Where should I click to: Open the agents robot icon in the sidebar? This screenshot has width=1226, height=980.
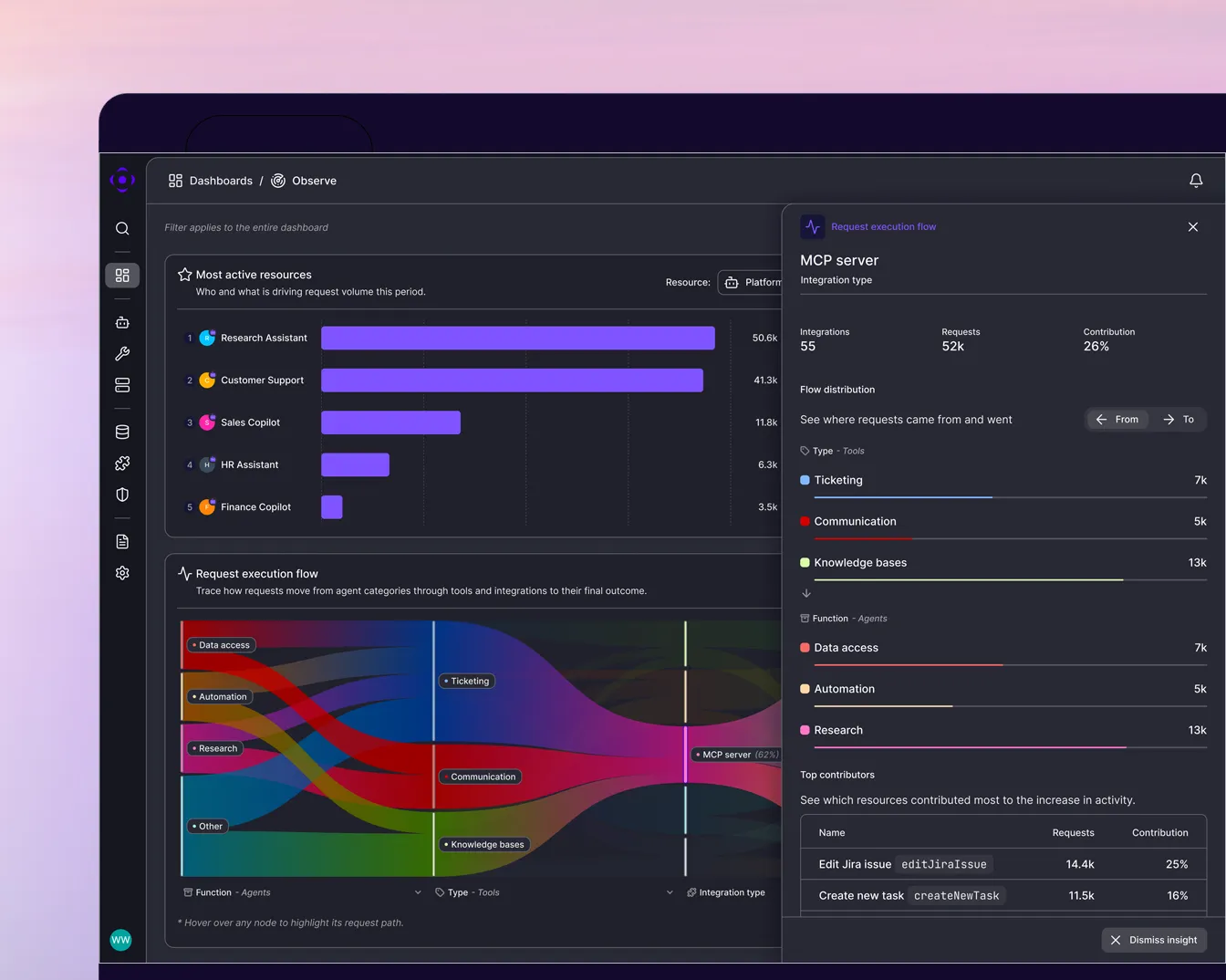(x=122, y=322)
